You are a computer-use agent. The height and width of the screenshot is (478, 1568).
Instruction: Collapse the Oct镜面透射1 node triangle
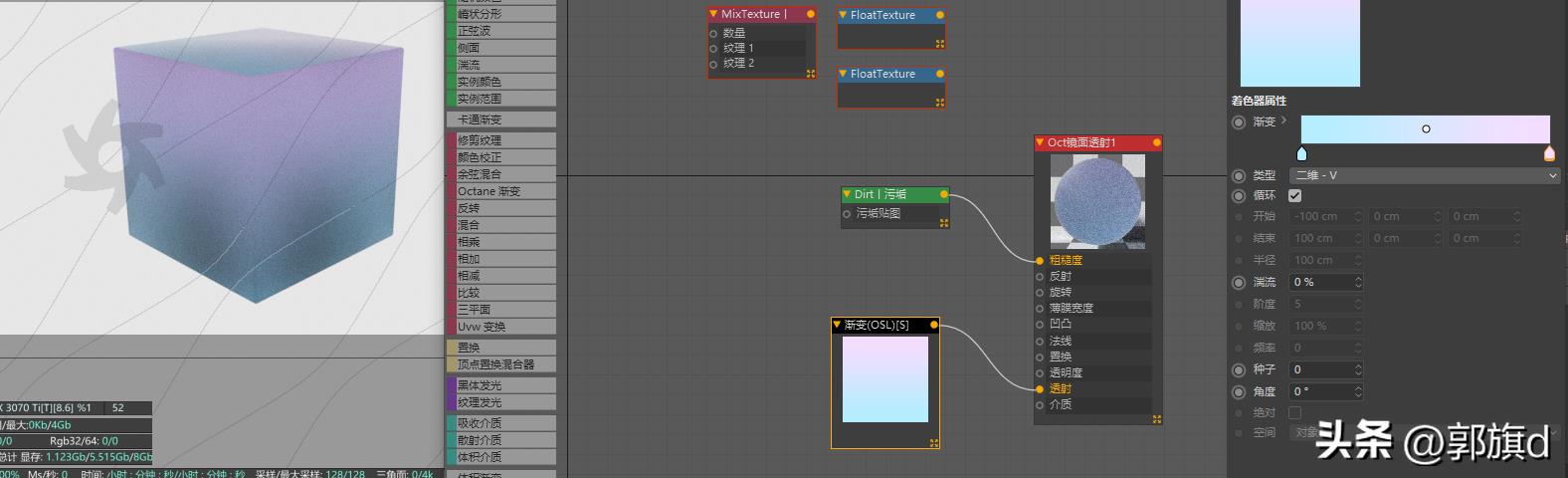click(x=1040, y=143)
